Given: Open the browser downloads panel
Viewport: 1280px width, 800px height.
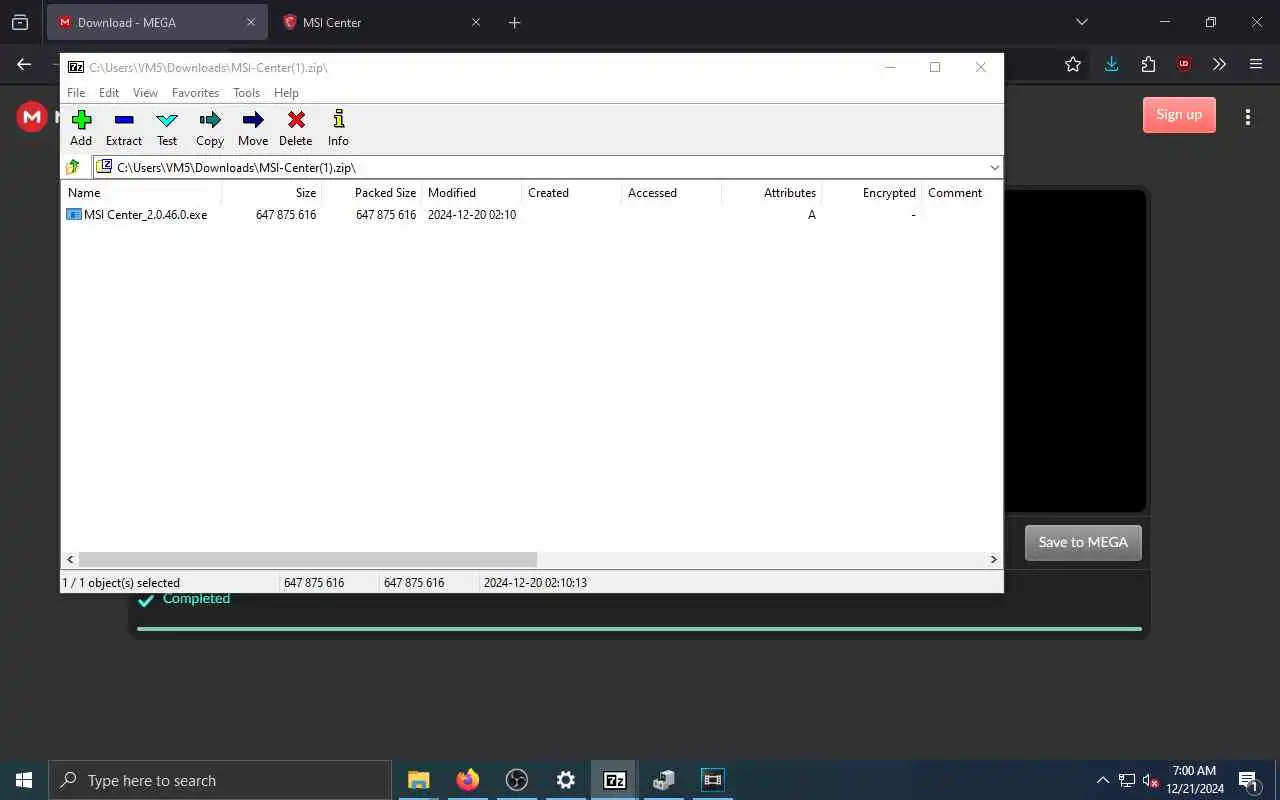Looking at the screenshot, I should pyautogui.click(x=1111, y=64).
